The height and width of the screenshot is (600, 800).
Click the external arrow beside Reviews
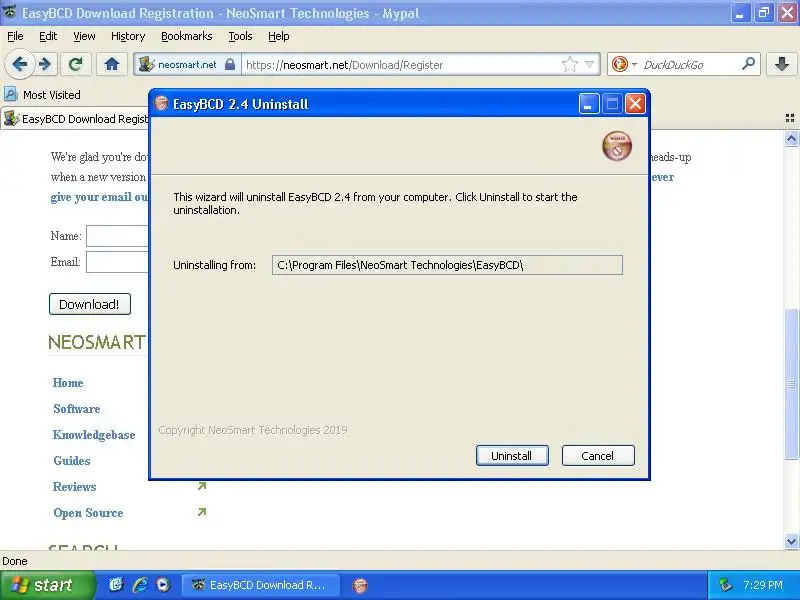coord(202,486)
